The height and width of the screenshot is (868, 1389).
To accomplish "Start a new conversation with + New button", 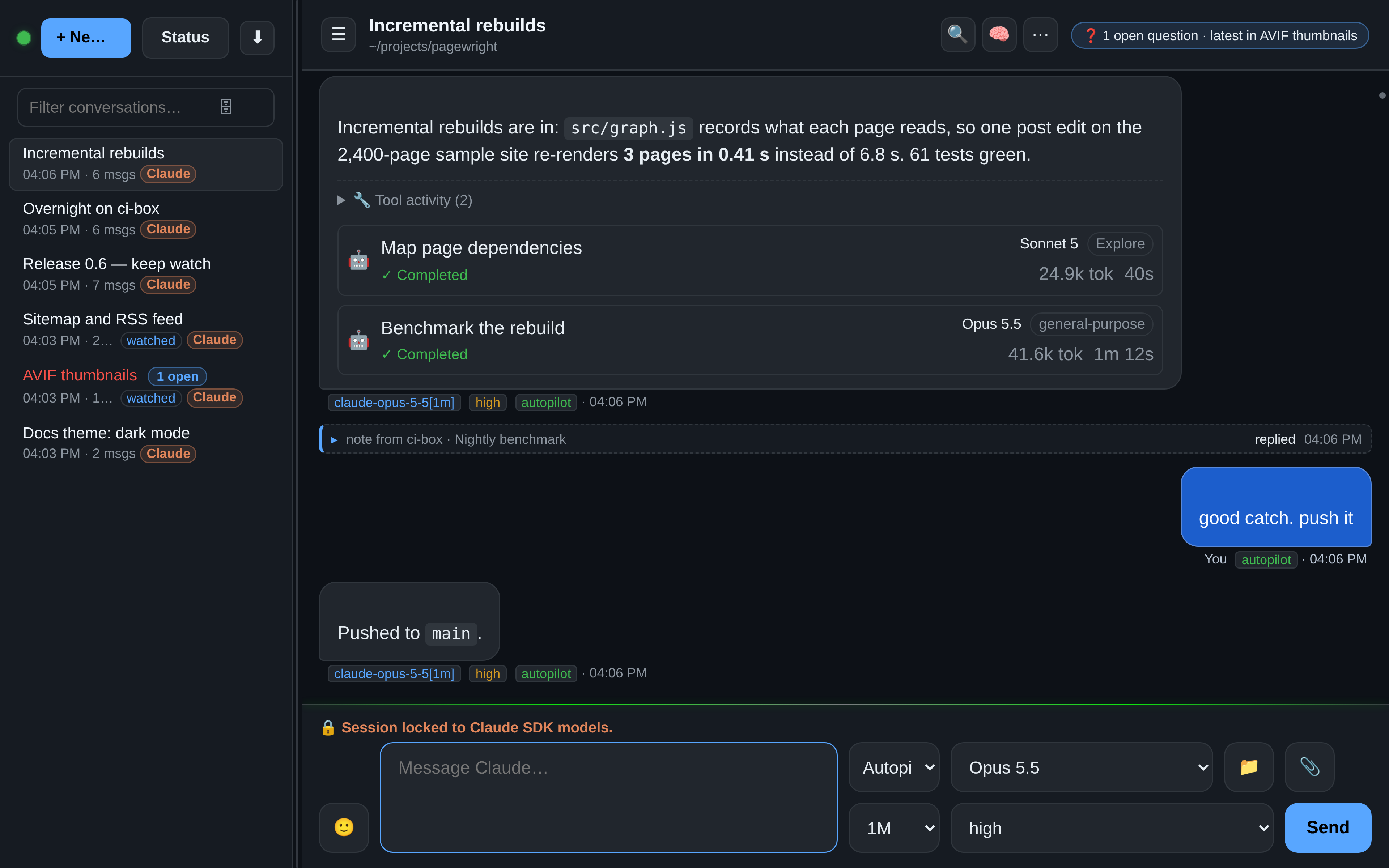I will pyautogui.click(x=86, y=38).
